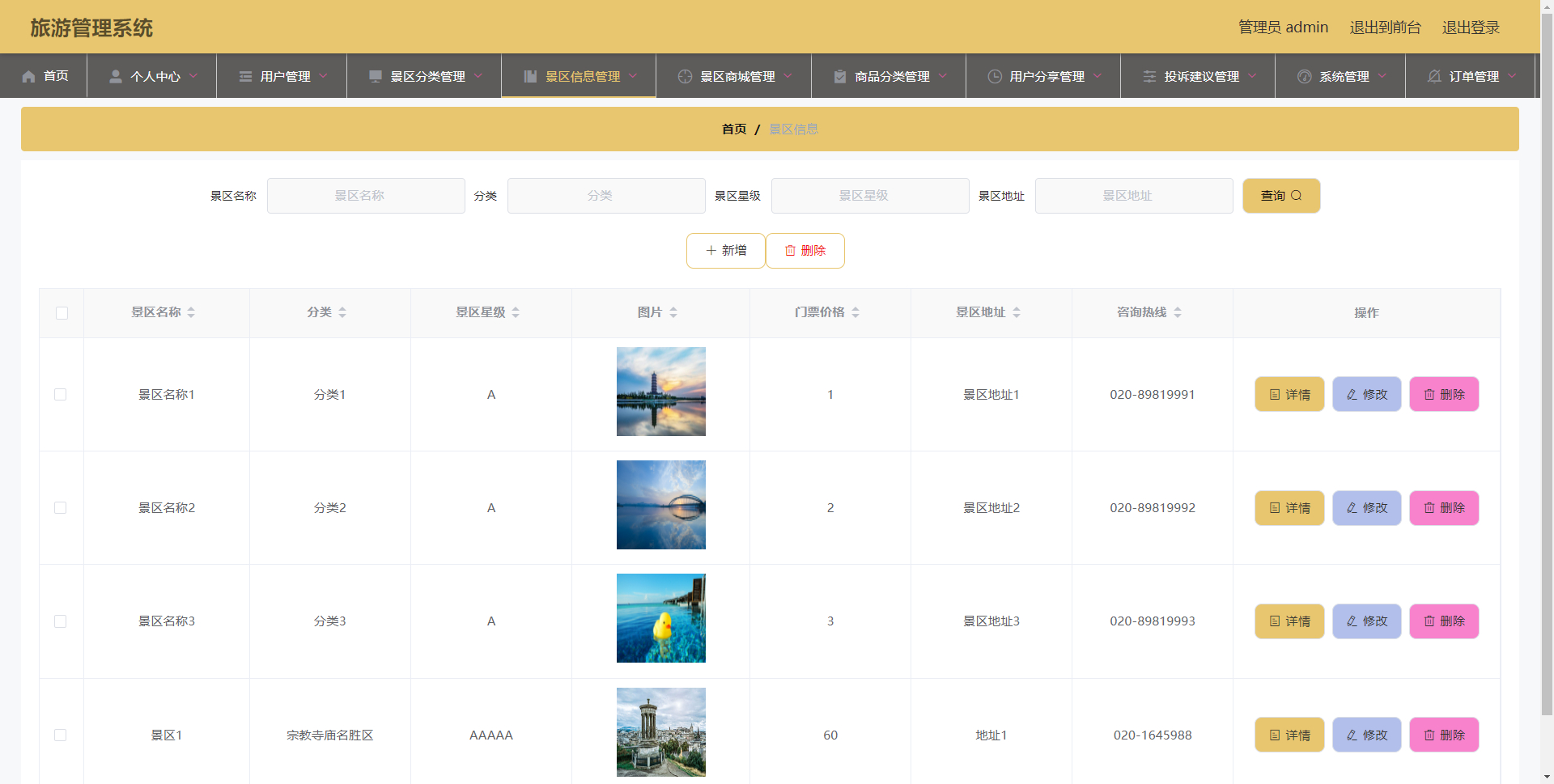Click the magnifier icon in 查询 button
This screenshot has width=1554, height=784.
click(1298, 196)
